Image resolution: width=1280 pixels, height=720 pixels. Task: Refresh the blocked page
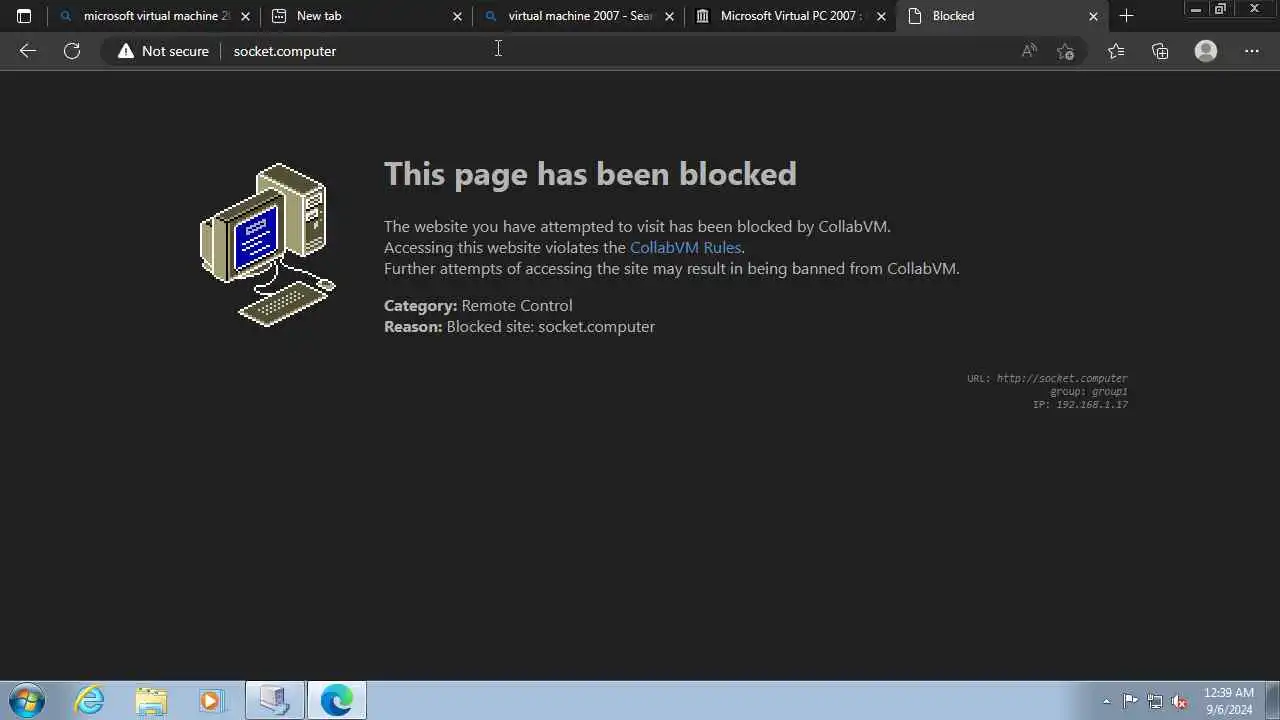click(72, 51)
